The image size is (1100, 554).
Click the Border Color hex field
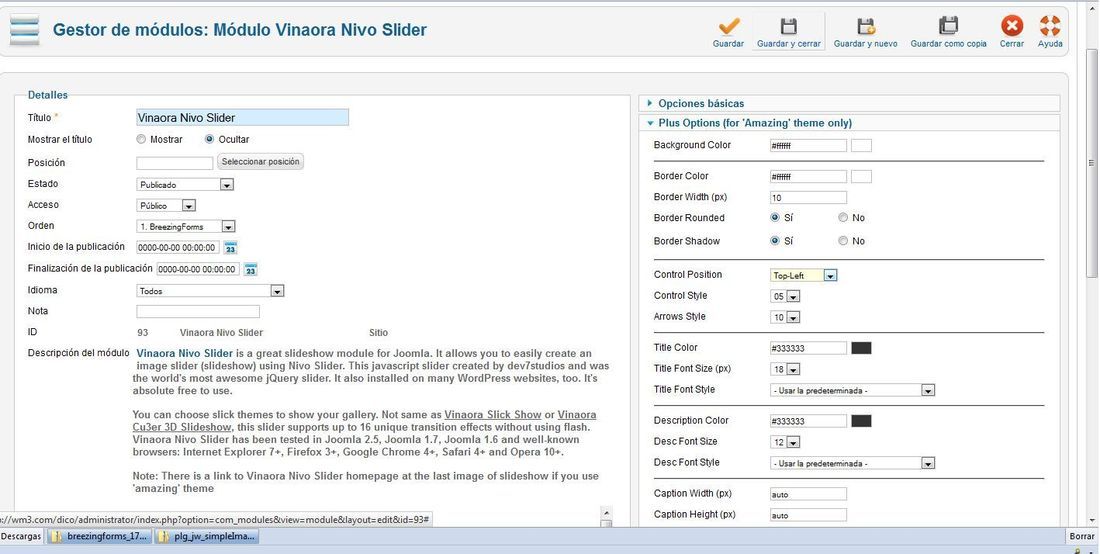point(808,177)
